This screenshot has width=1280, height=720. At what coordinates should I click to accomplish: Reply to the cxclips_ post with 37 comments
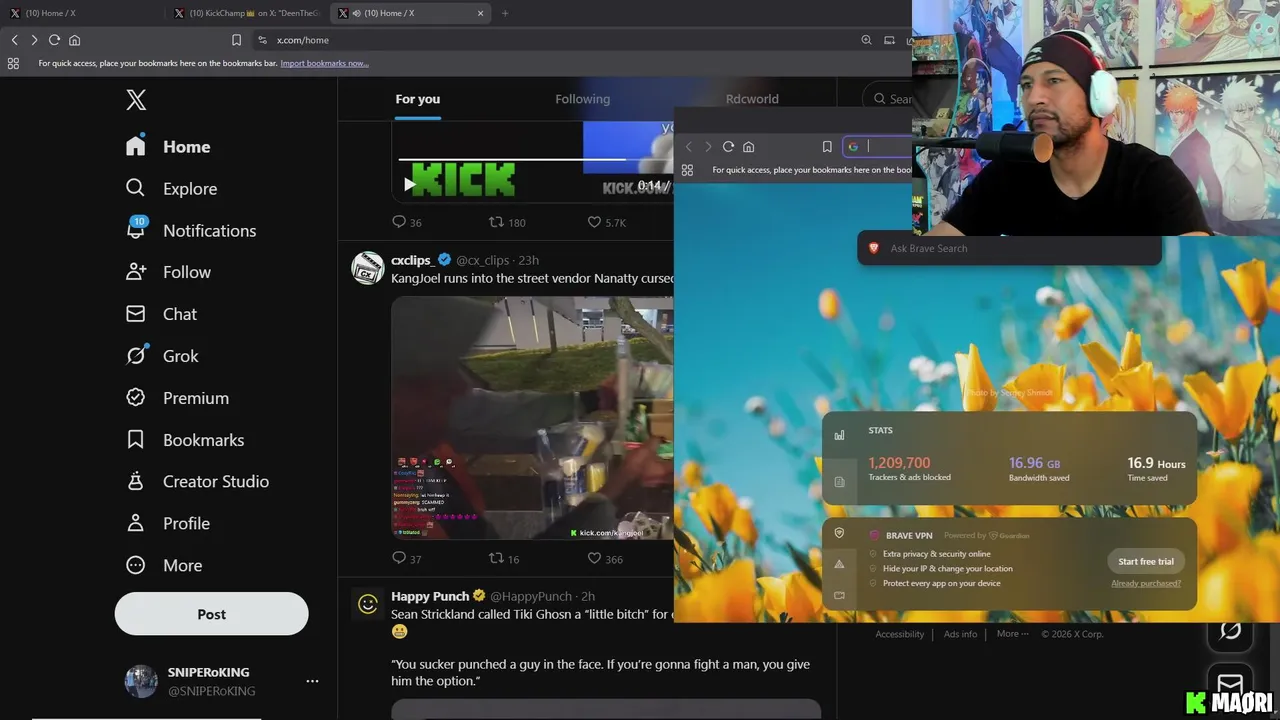tap(407, 559)
